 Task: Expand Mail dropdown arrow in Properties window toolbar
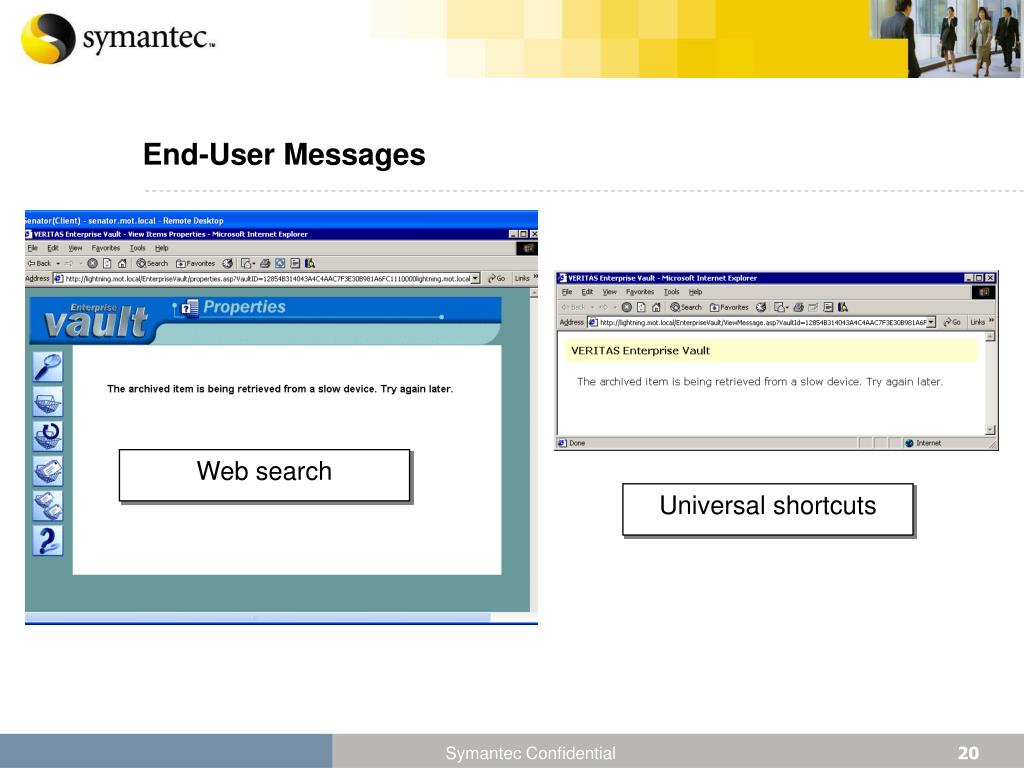pyautogui.click(x=253, y=264)
